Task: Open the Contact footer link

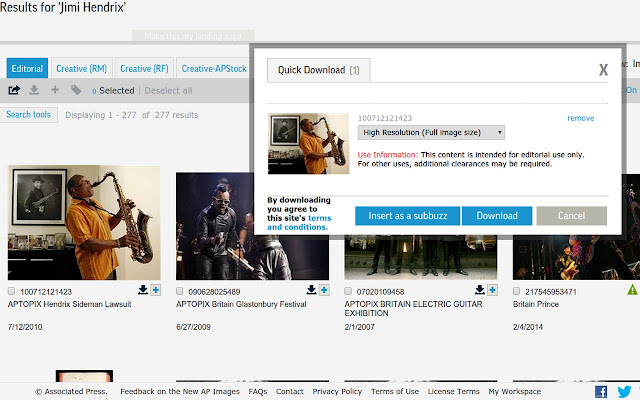Action: (x=290, y=391)
